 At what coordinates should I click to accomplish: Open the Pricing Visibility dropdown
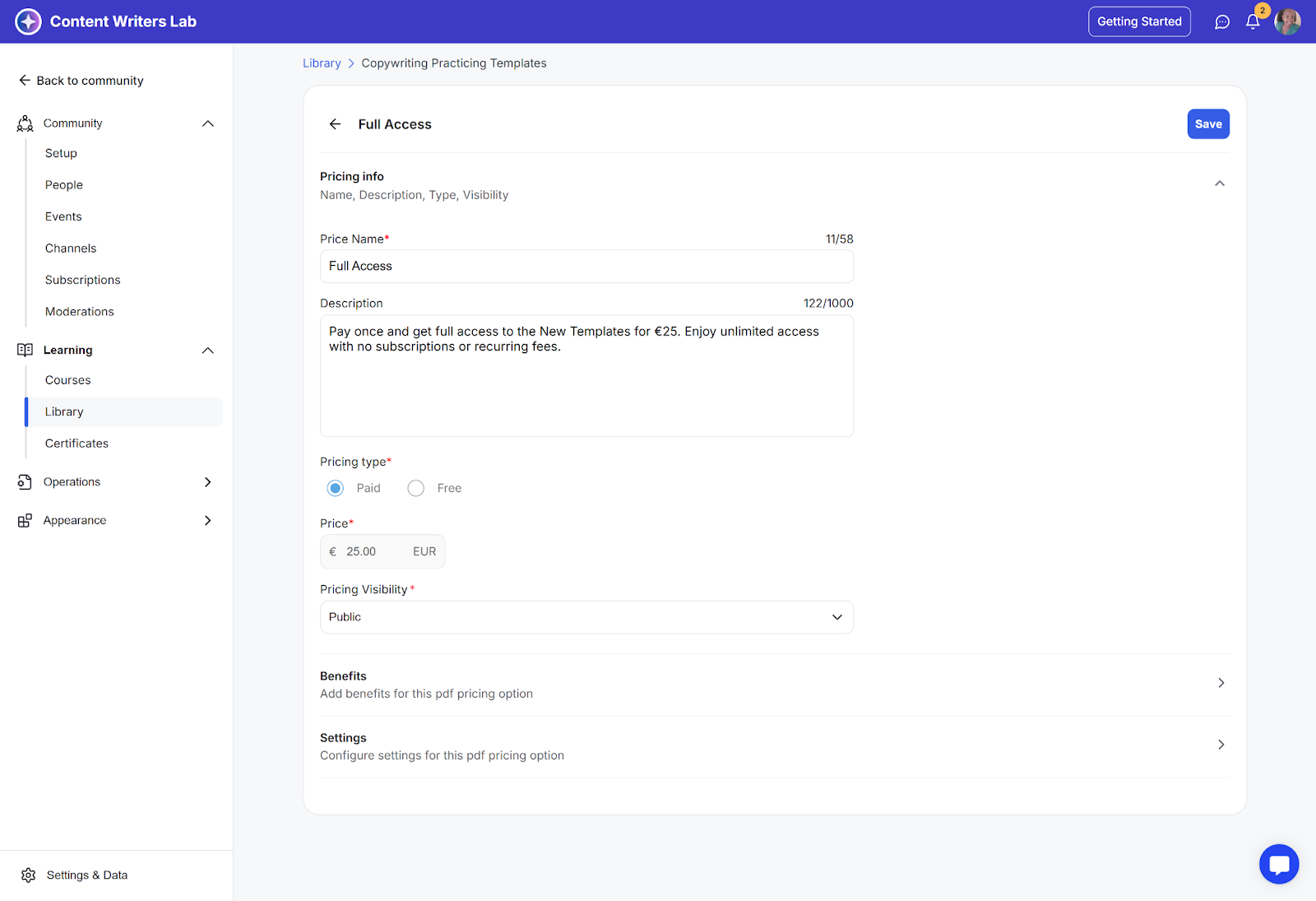click(586, 617)
